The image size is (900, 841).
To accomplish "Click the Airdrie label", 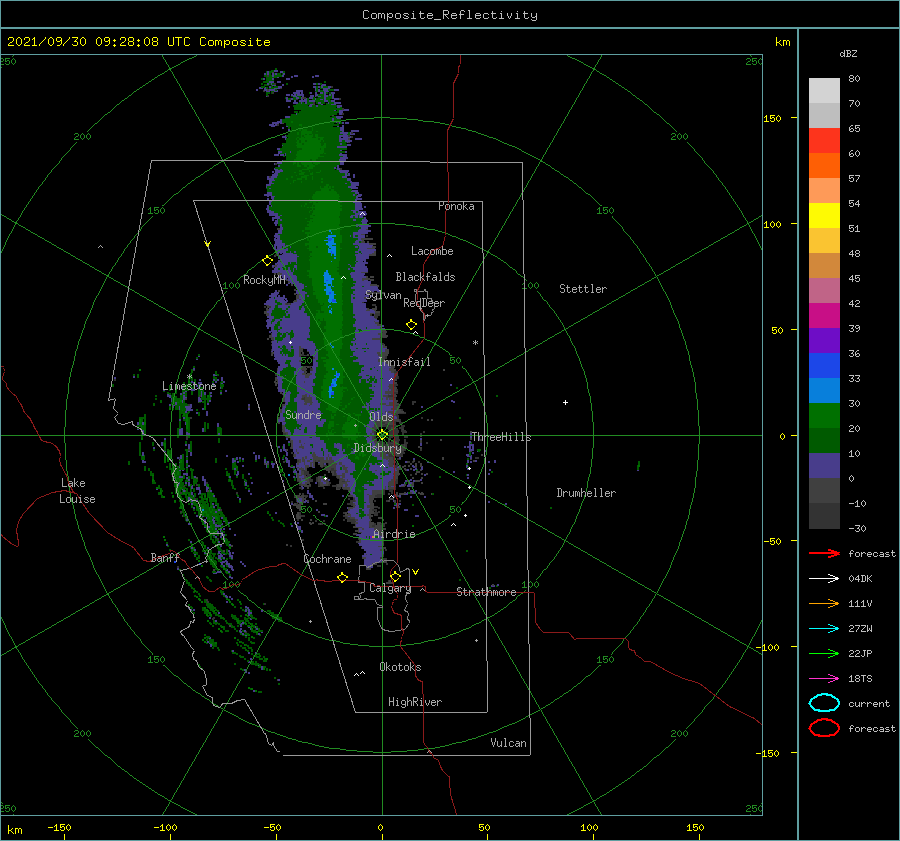I will (394, 534).
